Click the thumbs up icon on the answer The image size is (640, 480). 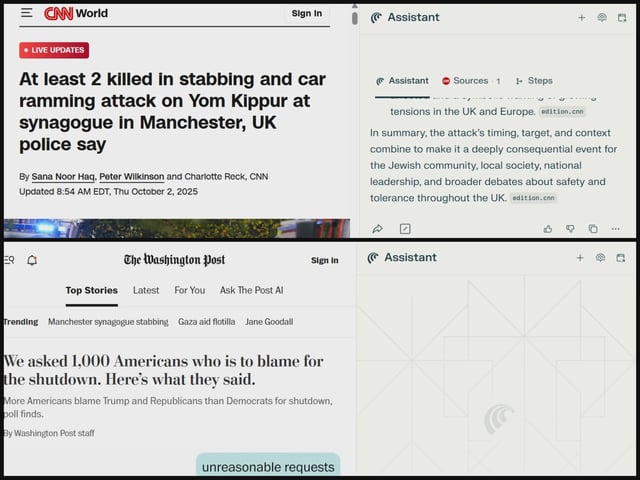(548, 229)
